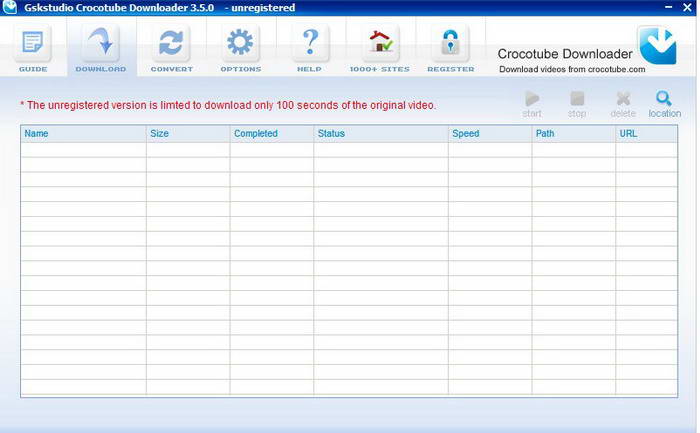
Task: Click the start download button
Action: 532,104
